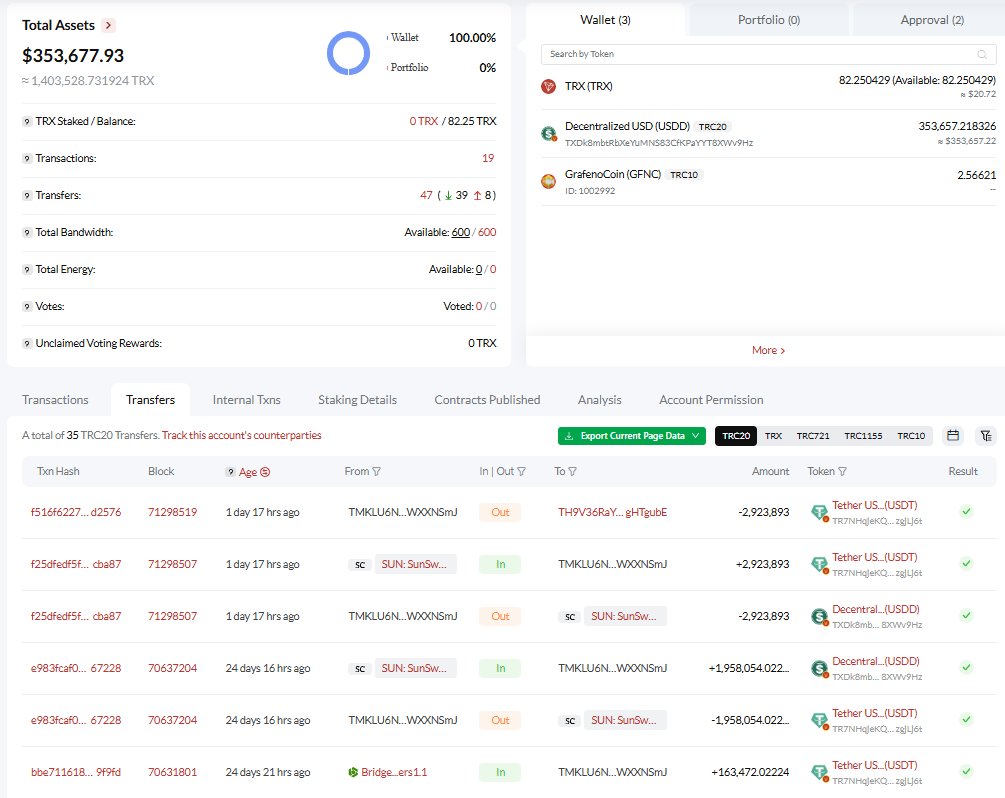Switch to the Wallet (3) tab

pyautogui.click(x=605, y=20)
